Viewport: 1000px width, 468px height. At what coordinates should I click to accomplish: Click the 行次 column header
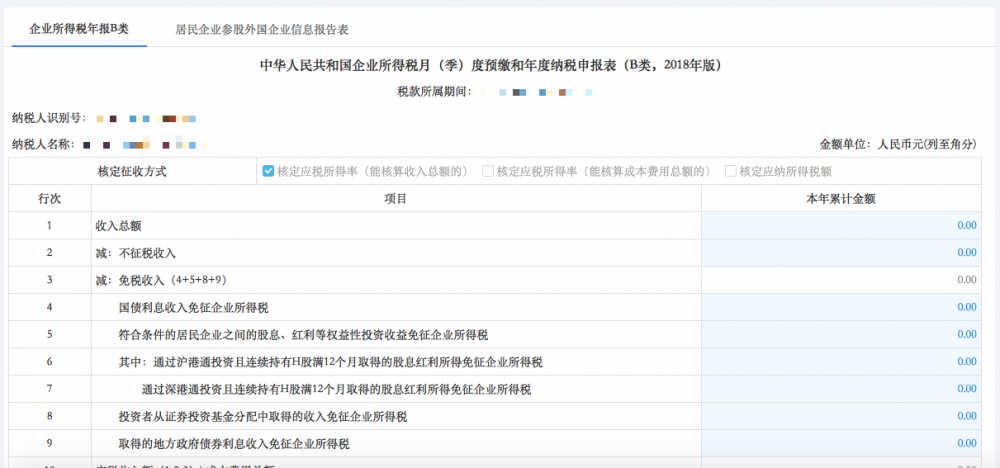coord(49,199)
